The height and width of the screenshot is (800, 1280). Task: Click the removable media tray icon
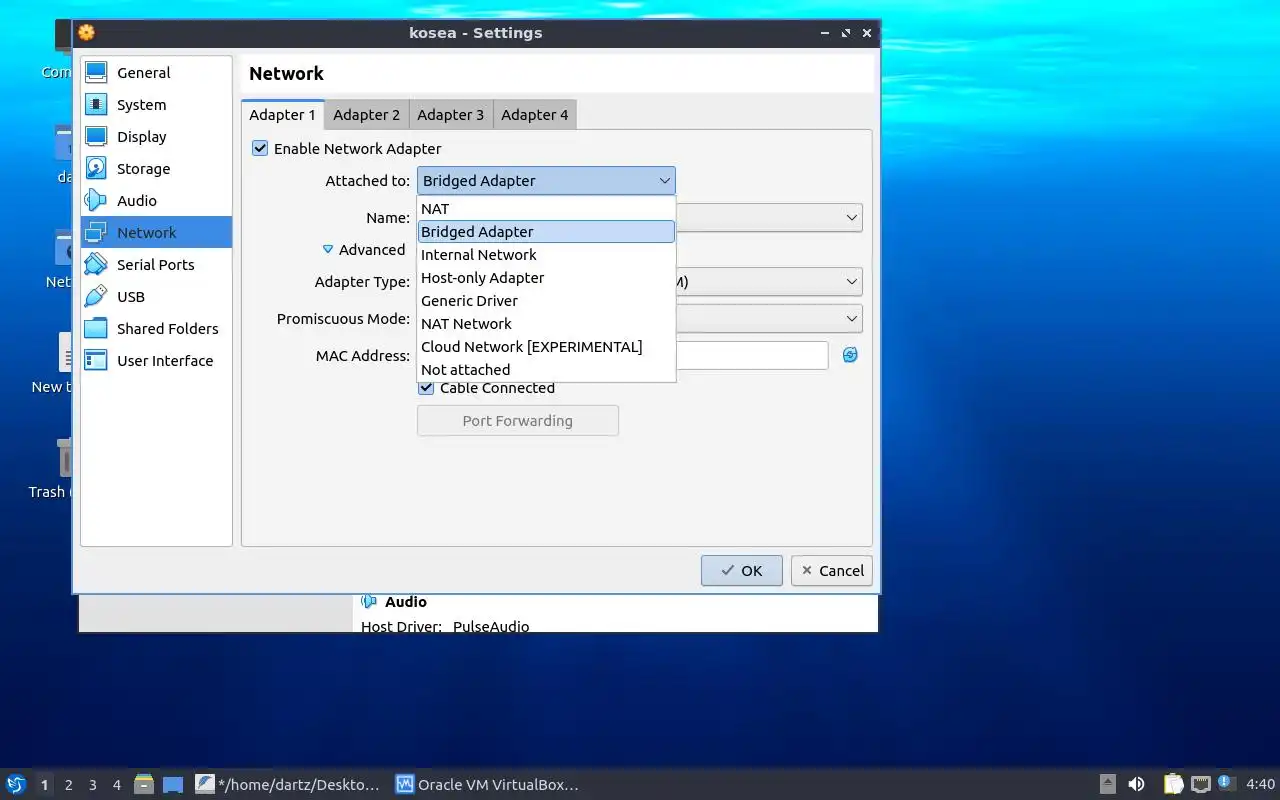1108,784
